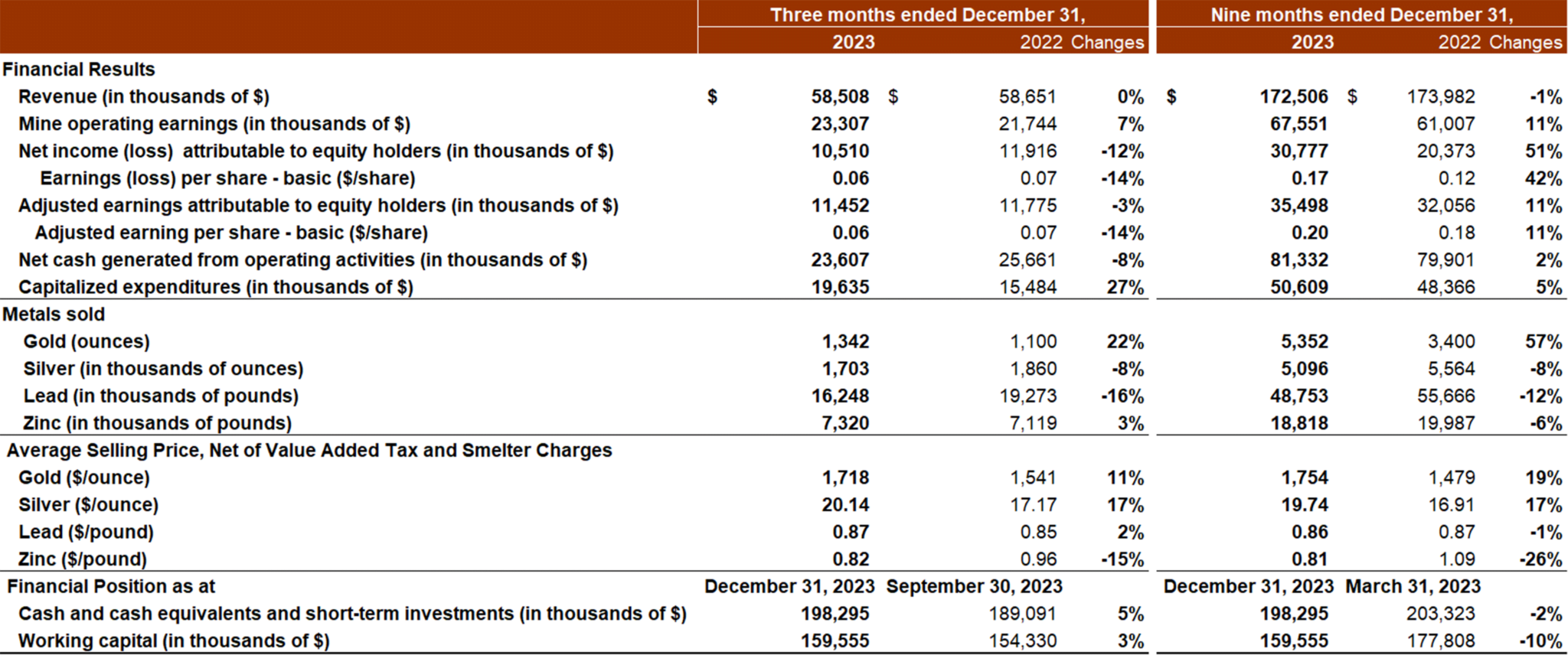Click the 57% gold sold change cell

click(1543, 342)
